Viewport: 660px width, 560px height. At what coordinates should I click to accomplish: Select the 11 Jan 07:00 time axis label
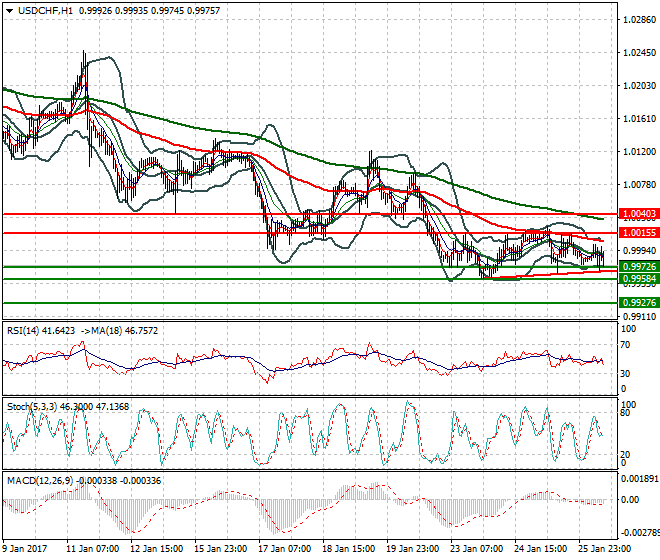coord(95,549)
